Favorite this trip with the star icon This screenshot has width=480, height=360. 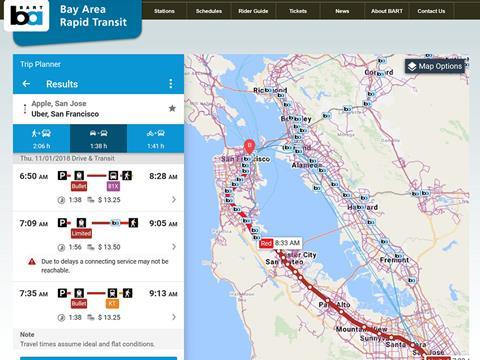[172, 108]
